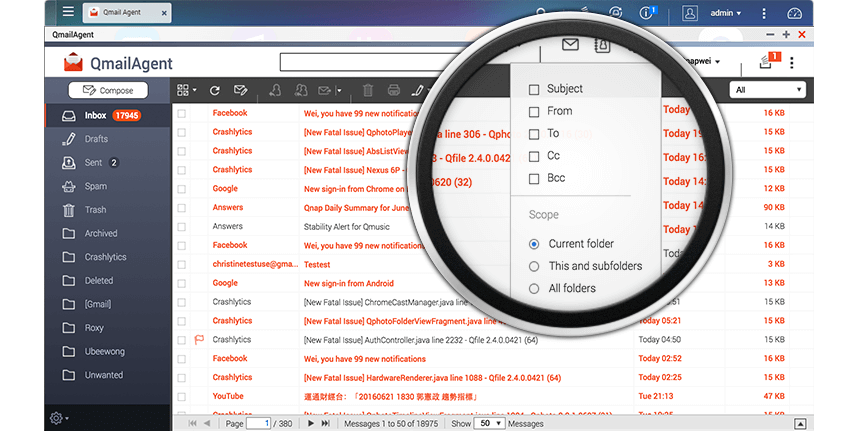Open the mail notifications icon with badge
Screen dimensions: 860x431
click(x=769, y=61)
